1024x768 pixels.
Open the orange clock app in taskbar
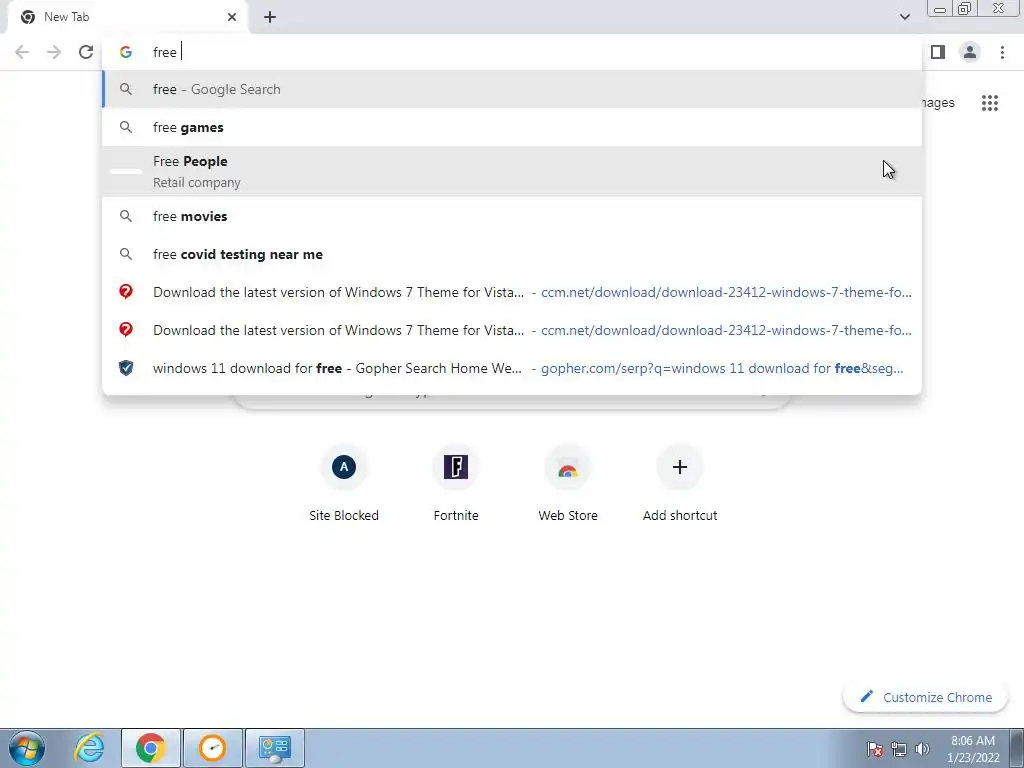click(213, 748)
